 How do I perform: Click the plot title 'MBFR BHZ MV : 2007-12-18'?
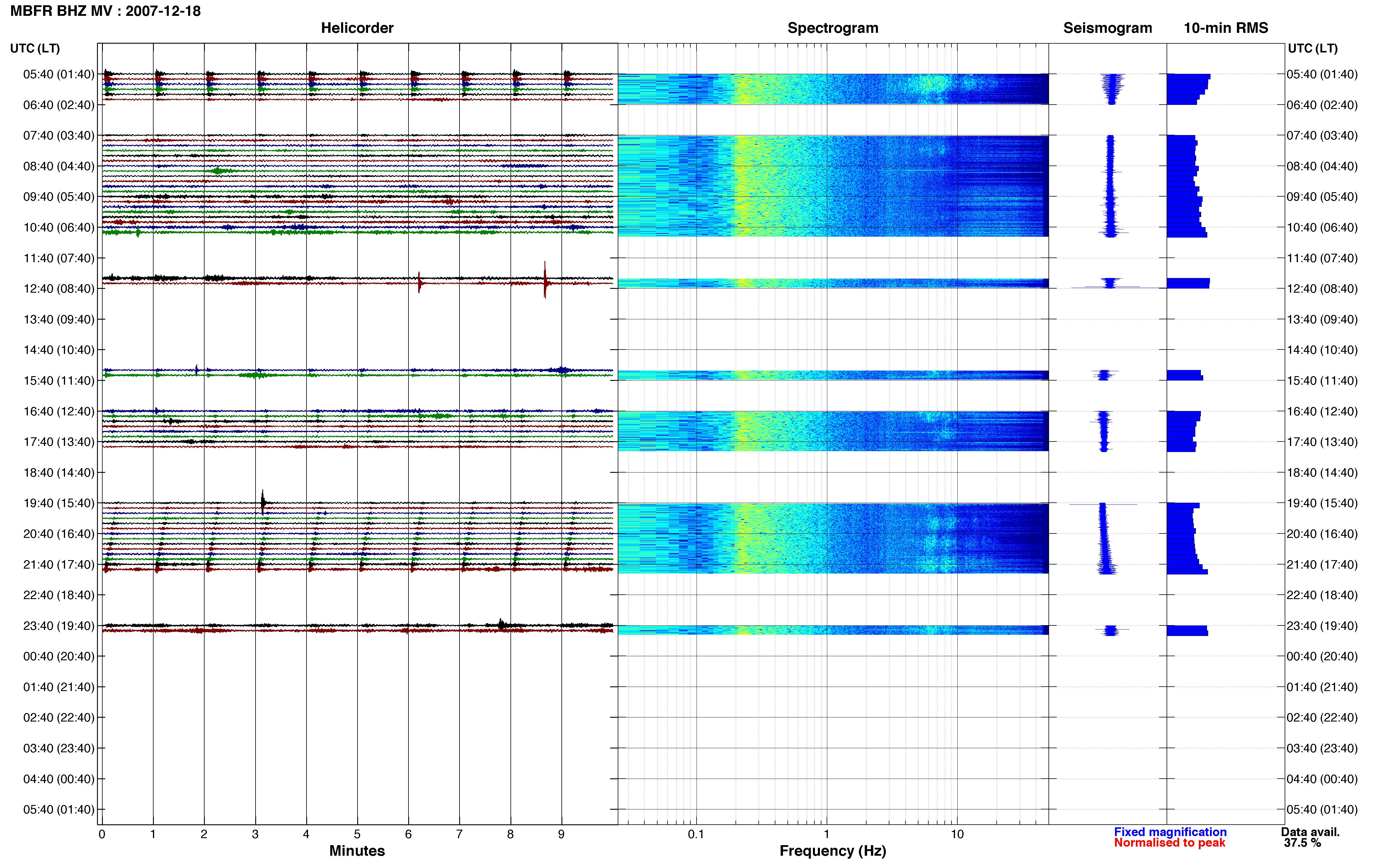(x=106, y=11)
